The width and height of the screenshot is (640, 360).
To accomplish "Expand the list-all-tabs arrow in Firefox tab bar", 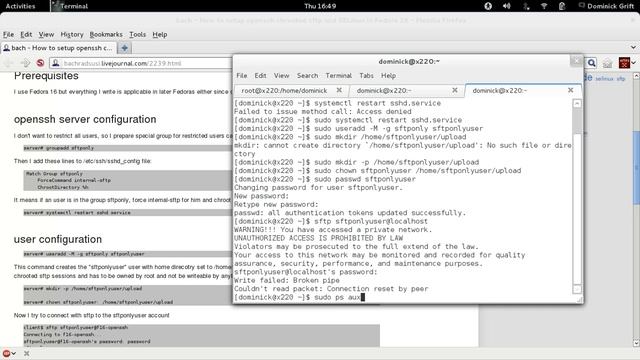I will 633,47.
